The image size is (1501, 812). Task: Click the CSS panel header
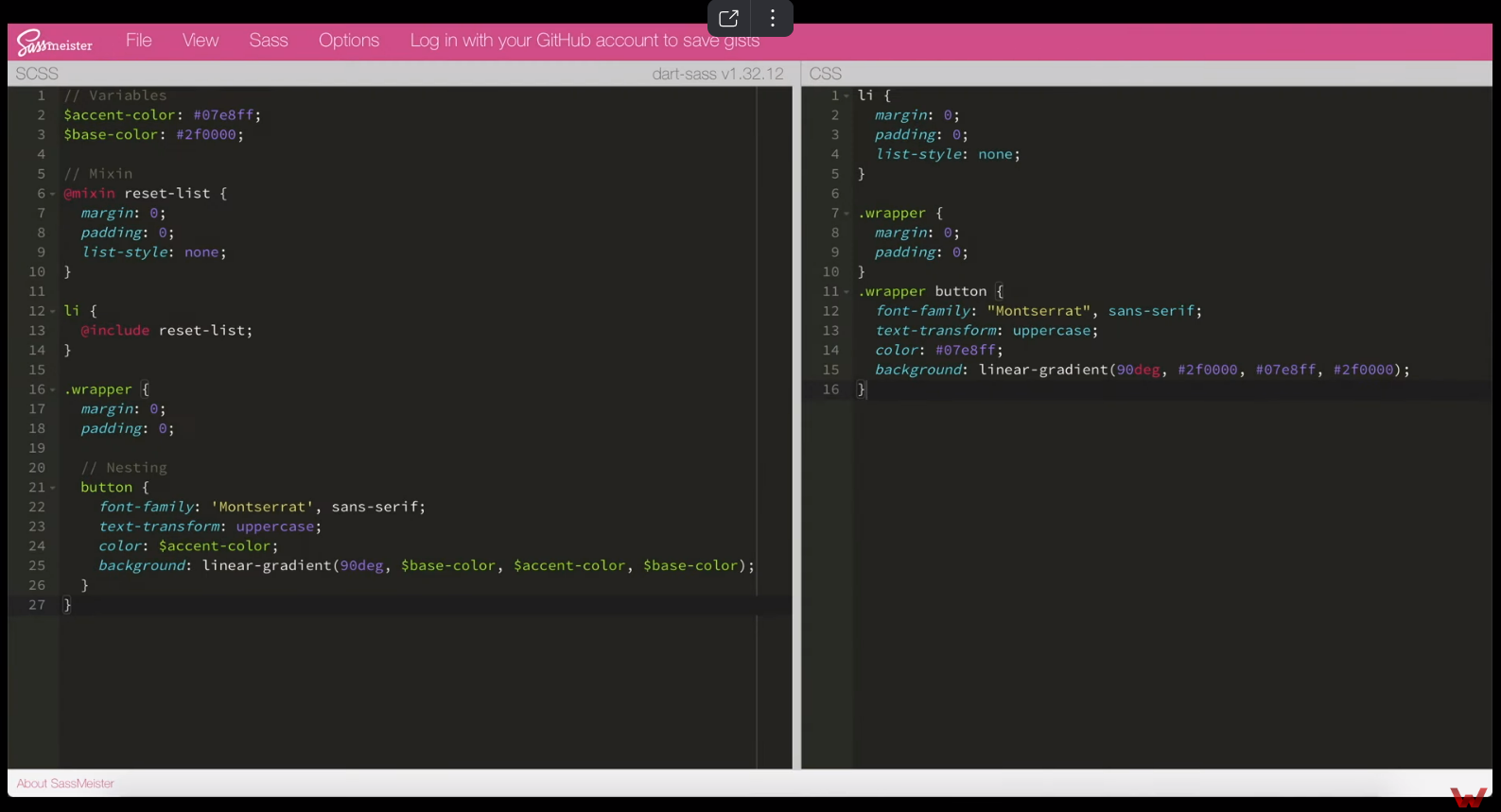[x=826, y=74]
